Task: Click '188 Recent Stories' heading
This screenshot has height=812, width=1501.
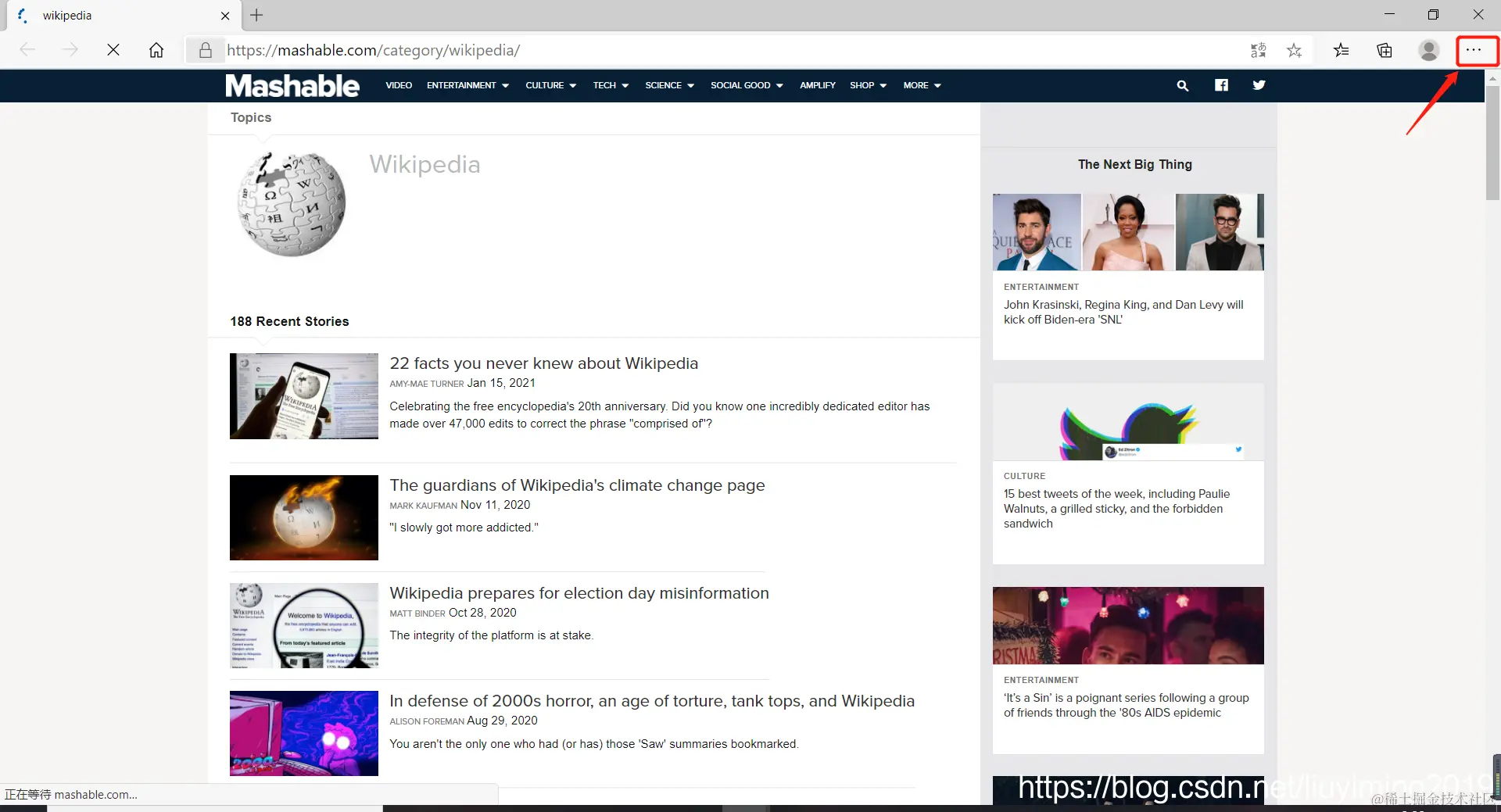Action: click(289, 321)
